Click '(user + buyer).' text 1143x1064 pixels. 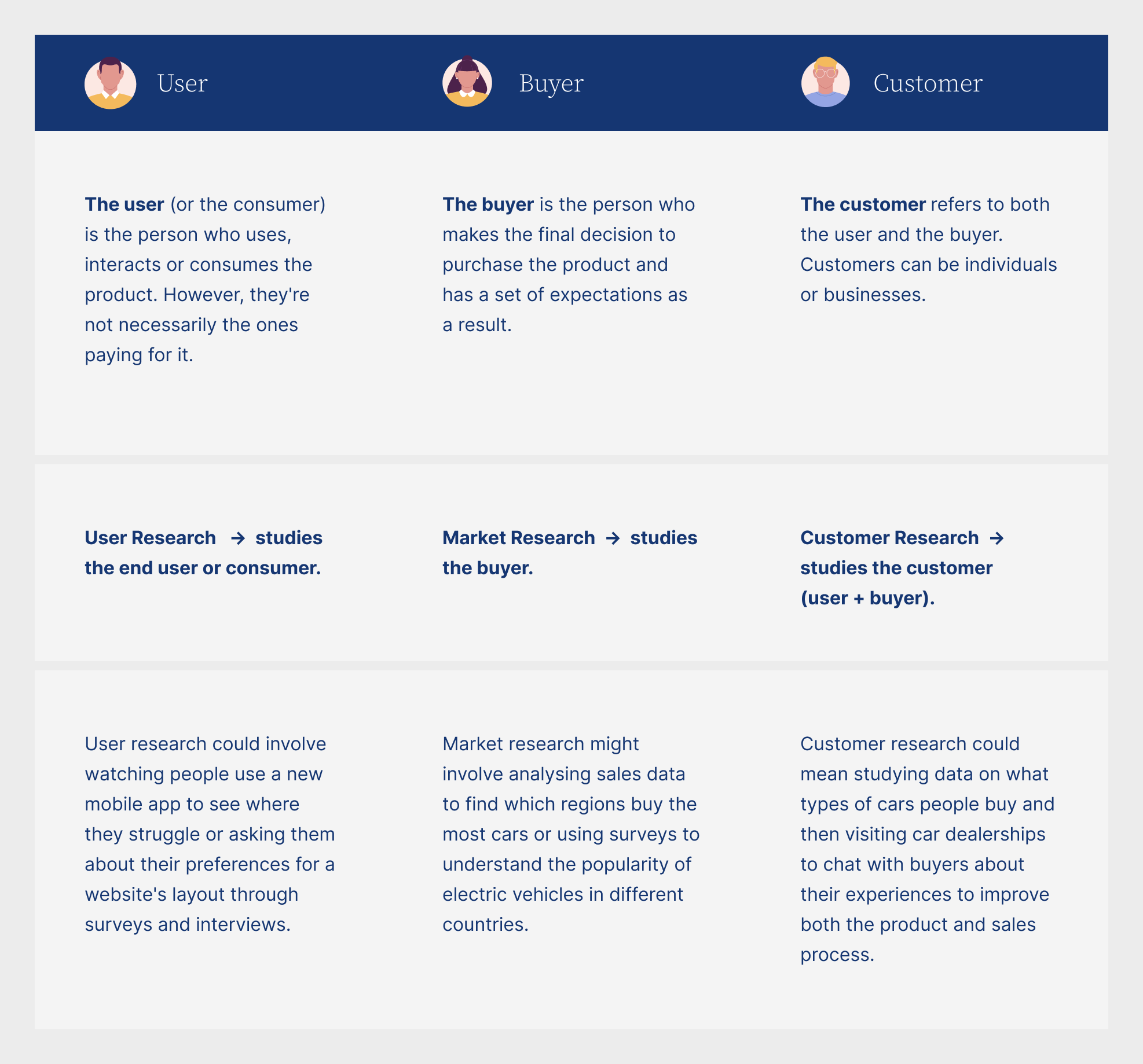pos(867,598)
